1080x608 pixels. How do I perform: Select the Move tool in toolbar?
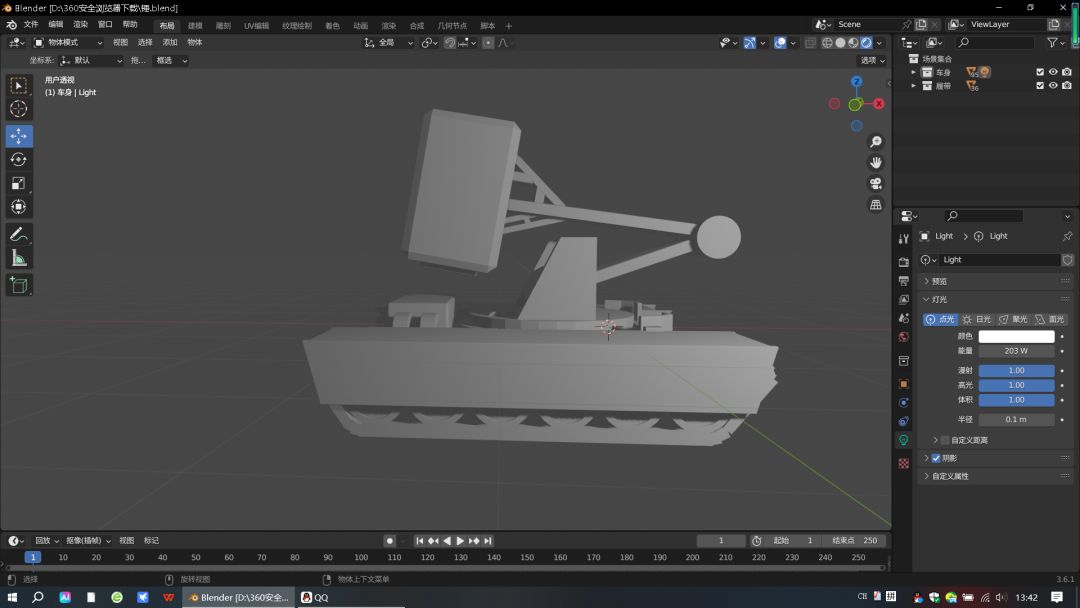(x=19, y=136)
